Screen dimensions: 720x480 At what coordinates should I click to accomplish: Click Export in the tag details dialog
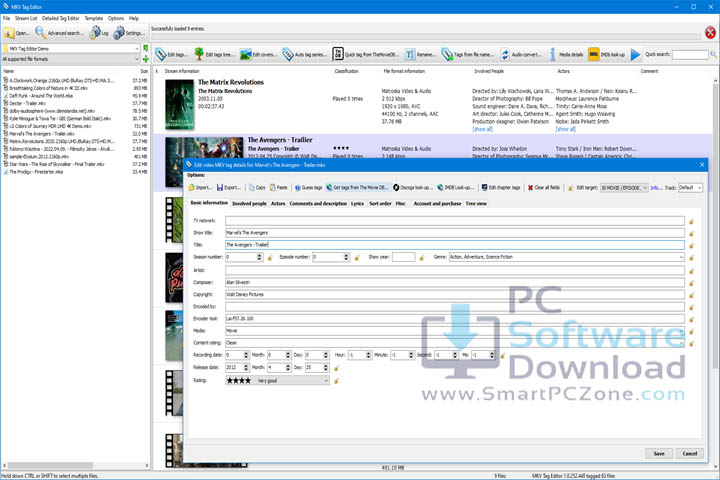click(x=229, y=187)
